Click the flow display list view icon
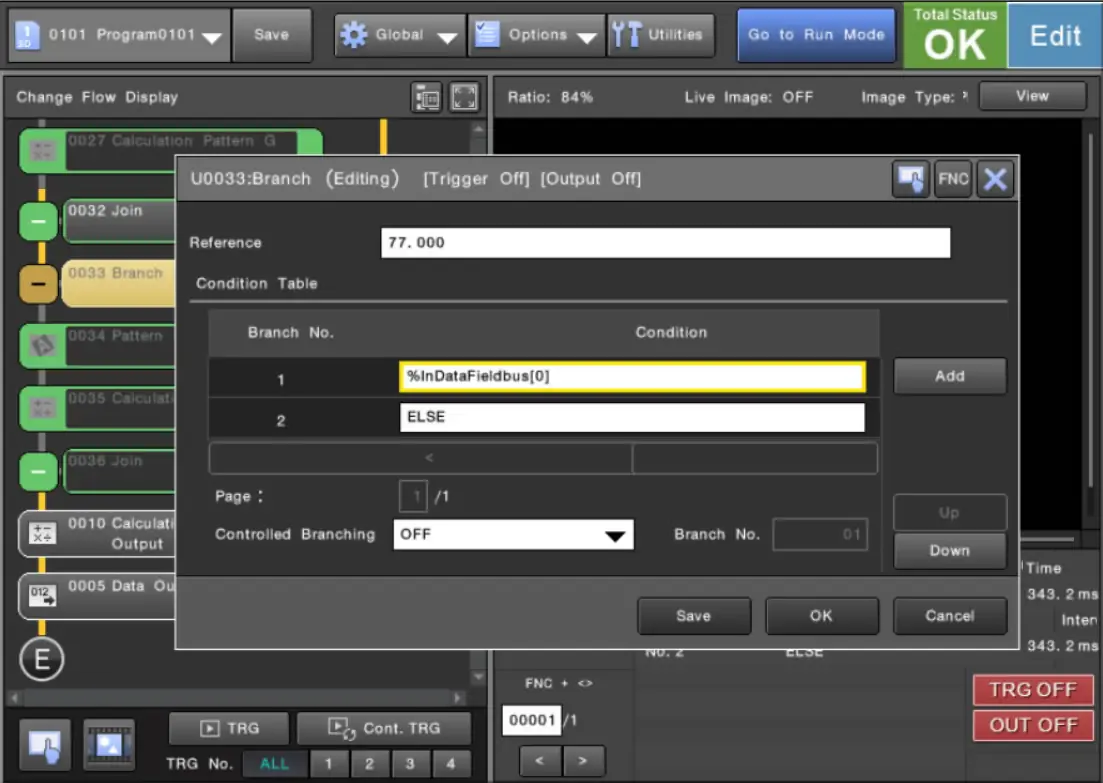Viewport: 1103px width, 783px height. (x=425, y=96)
